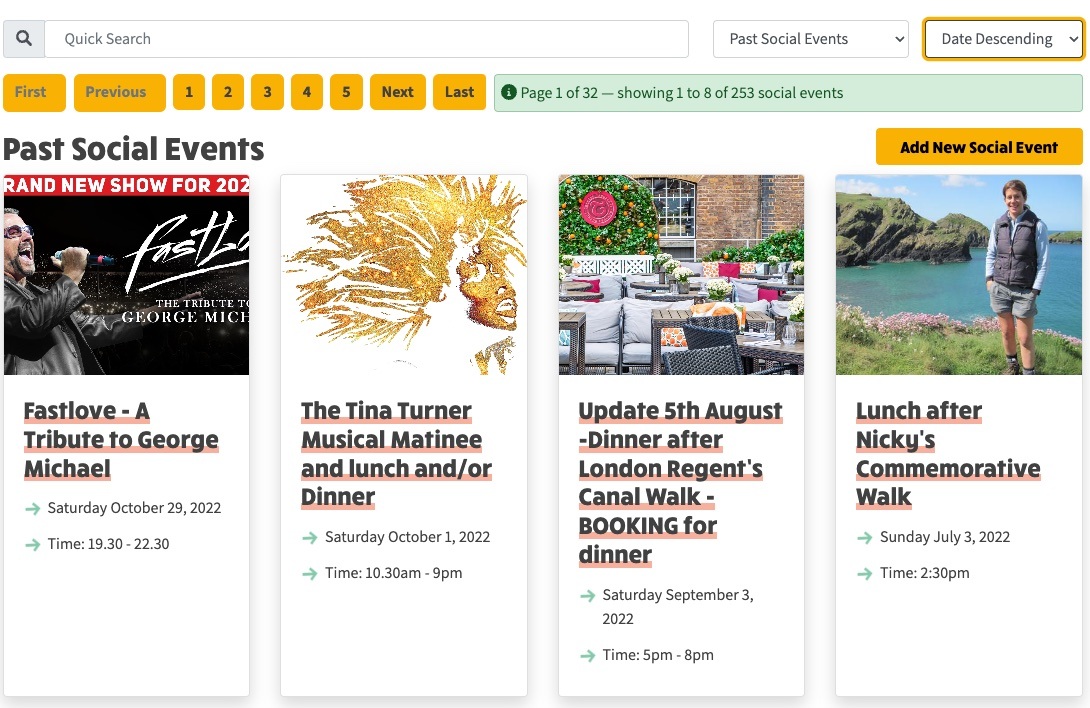Image resolution: width=1090 pixels, height=708 pixels.
Task: Go to the Previous page button
Action: click(x=120, y=92)
